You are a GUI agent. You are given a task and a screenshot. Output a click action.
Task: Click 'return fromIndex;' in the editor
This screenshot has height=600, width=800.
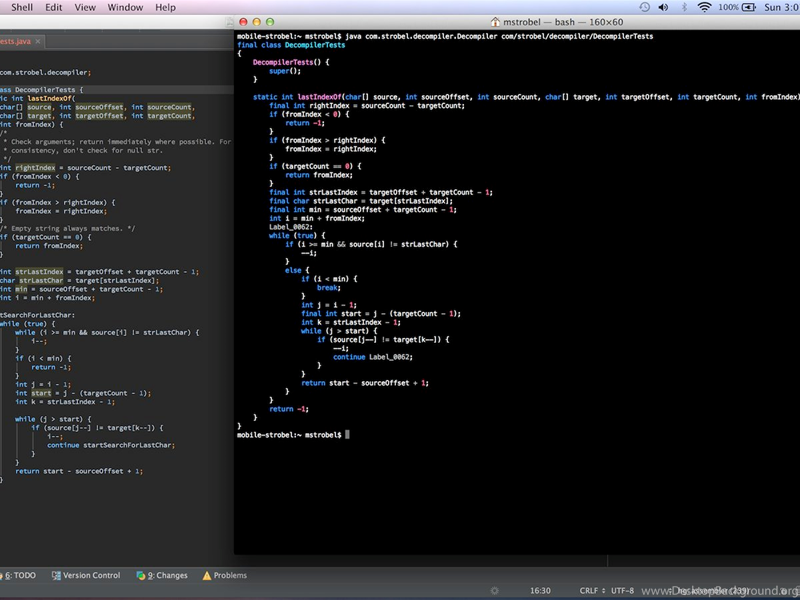[49, 246]
